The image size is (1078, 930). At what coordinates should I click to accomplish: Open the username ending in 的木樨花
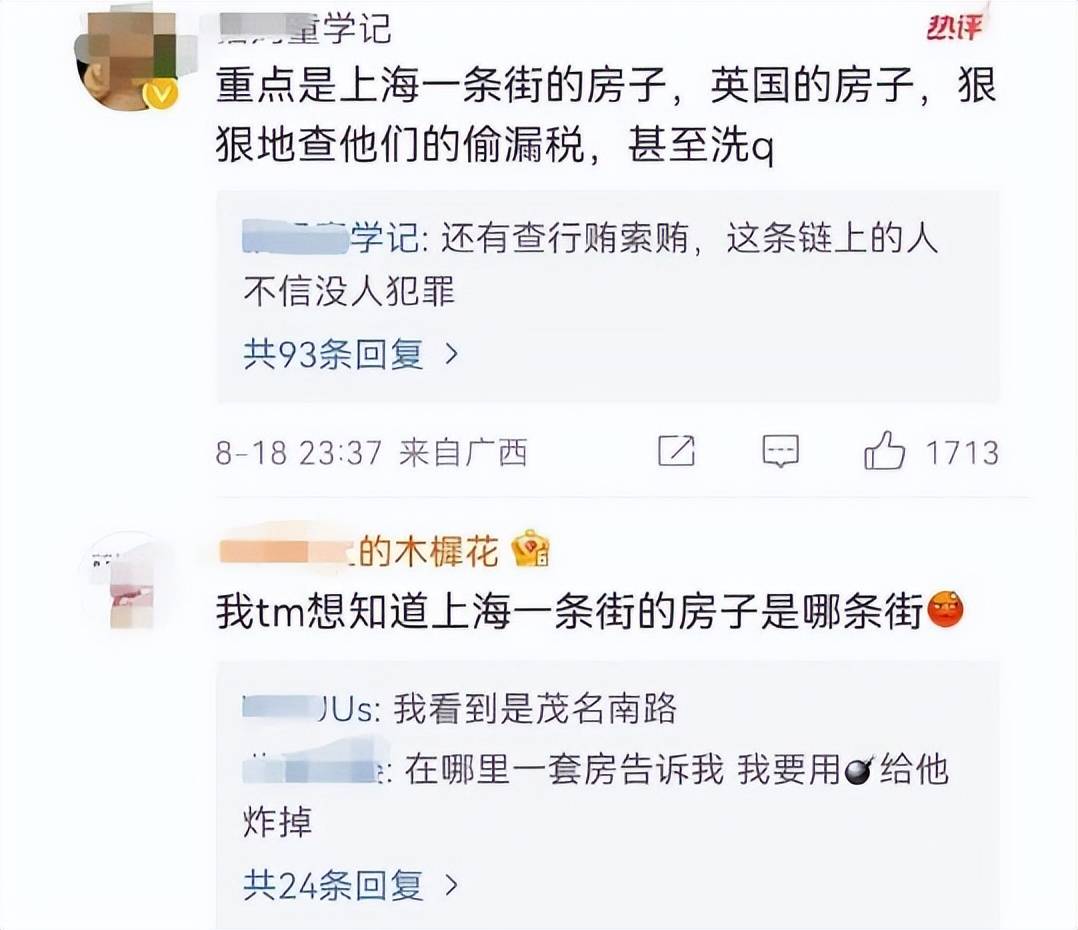point(358,551)
